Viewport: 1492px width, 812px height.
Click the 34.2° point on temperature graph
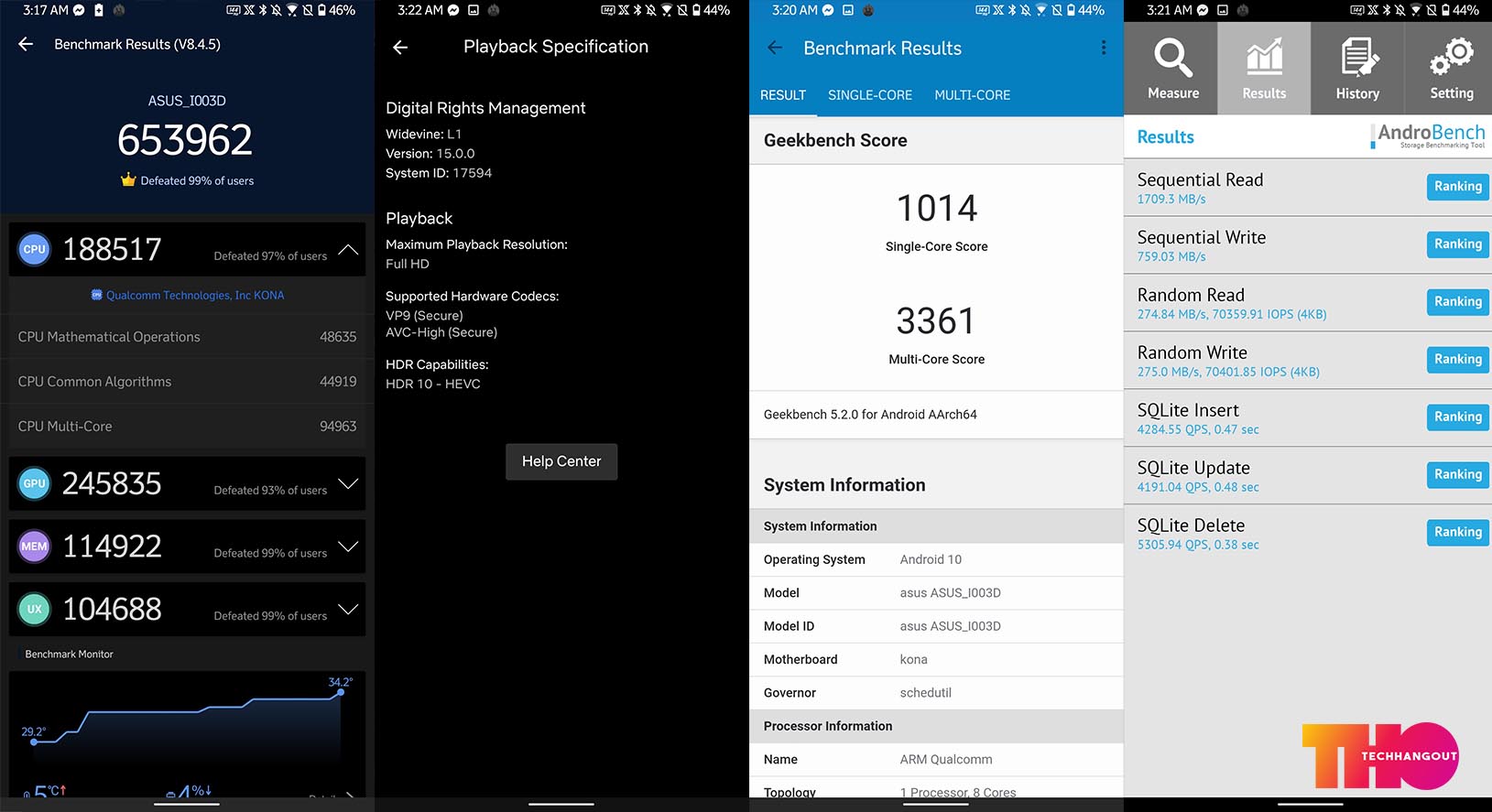click(x=341, y=692)
